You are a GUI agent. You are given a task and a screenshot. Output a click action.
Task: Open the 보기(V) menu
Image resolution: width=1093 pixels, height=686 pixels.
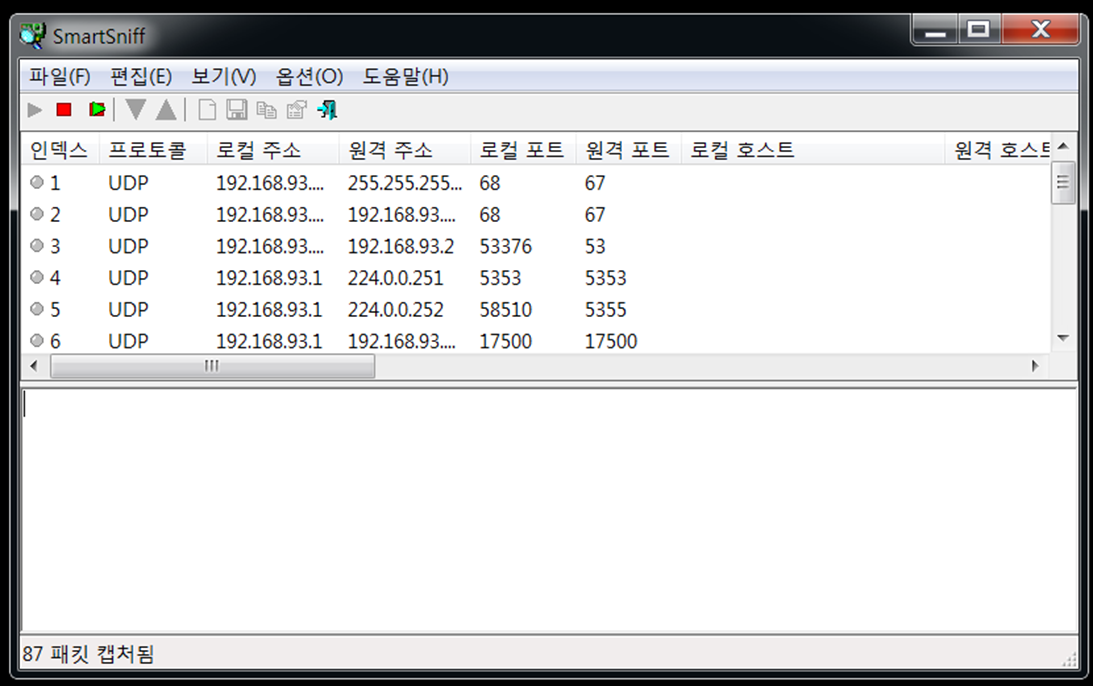(x=224, y=76)
